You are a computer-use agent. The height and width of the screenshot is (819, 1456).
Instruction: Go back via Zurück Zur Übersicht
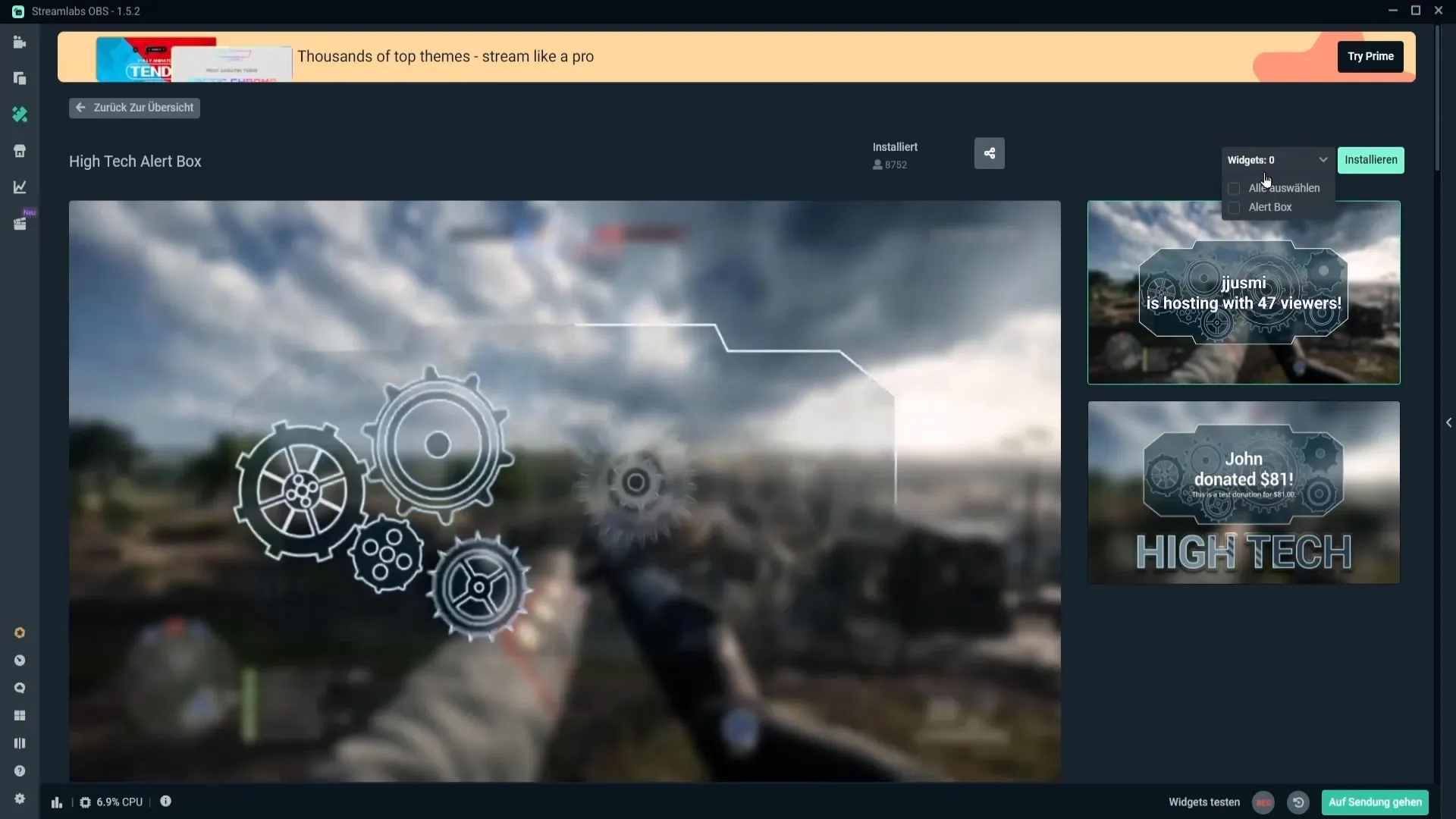tap(134, 108)
